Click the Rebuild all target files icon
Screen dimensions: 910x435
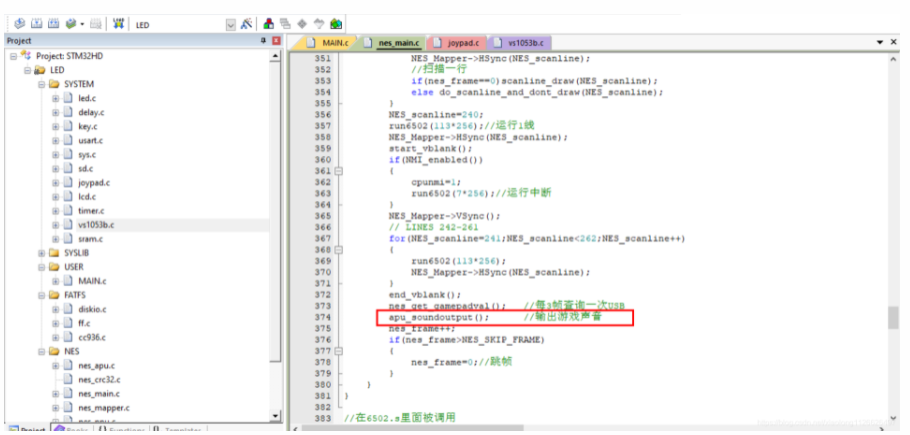[x=54, y=24]
